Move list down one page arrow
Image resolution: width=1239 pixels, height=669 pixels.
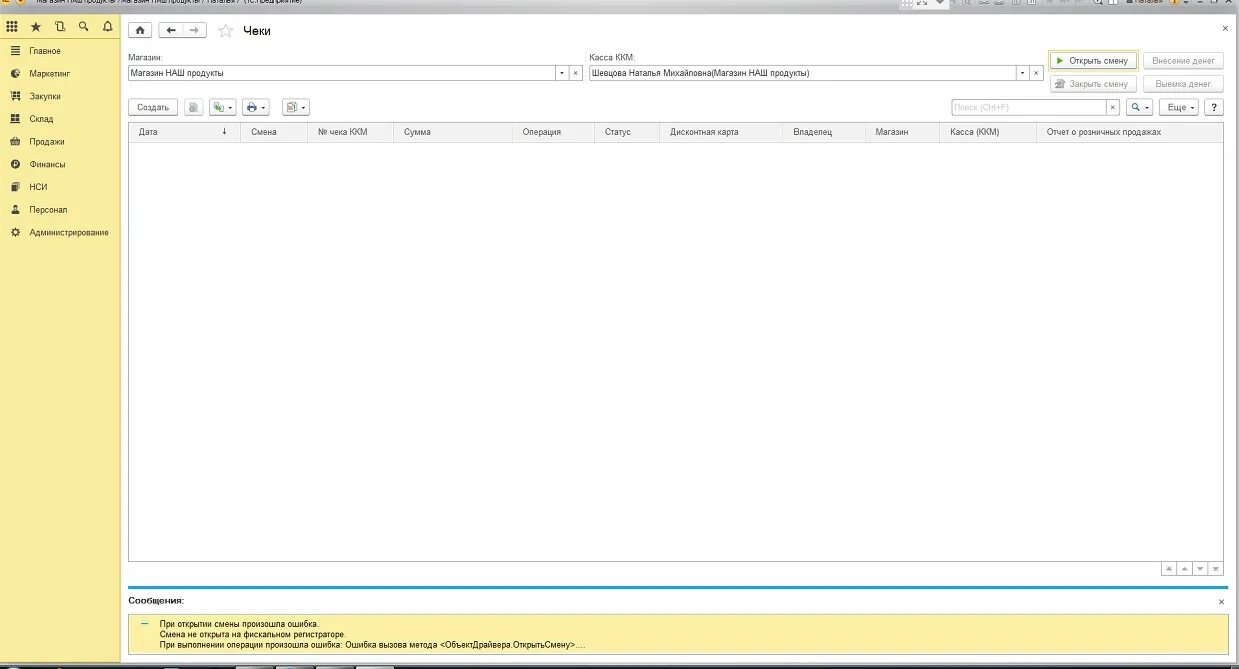1200,568
